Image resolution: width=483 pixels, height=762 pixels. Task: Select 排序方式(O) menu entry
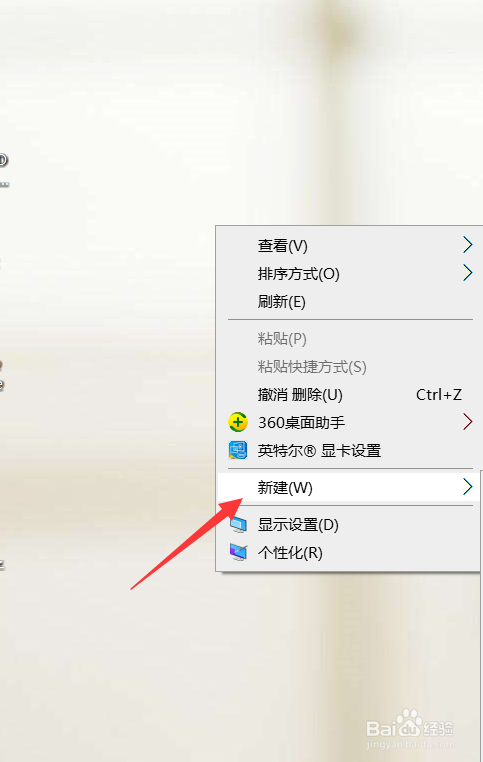pyautogui.click(x=348, y=274)
